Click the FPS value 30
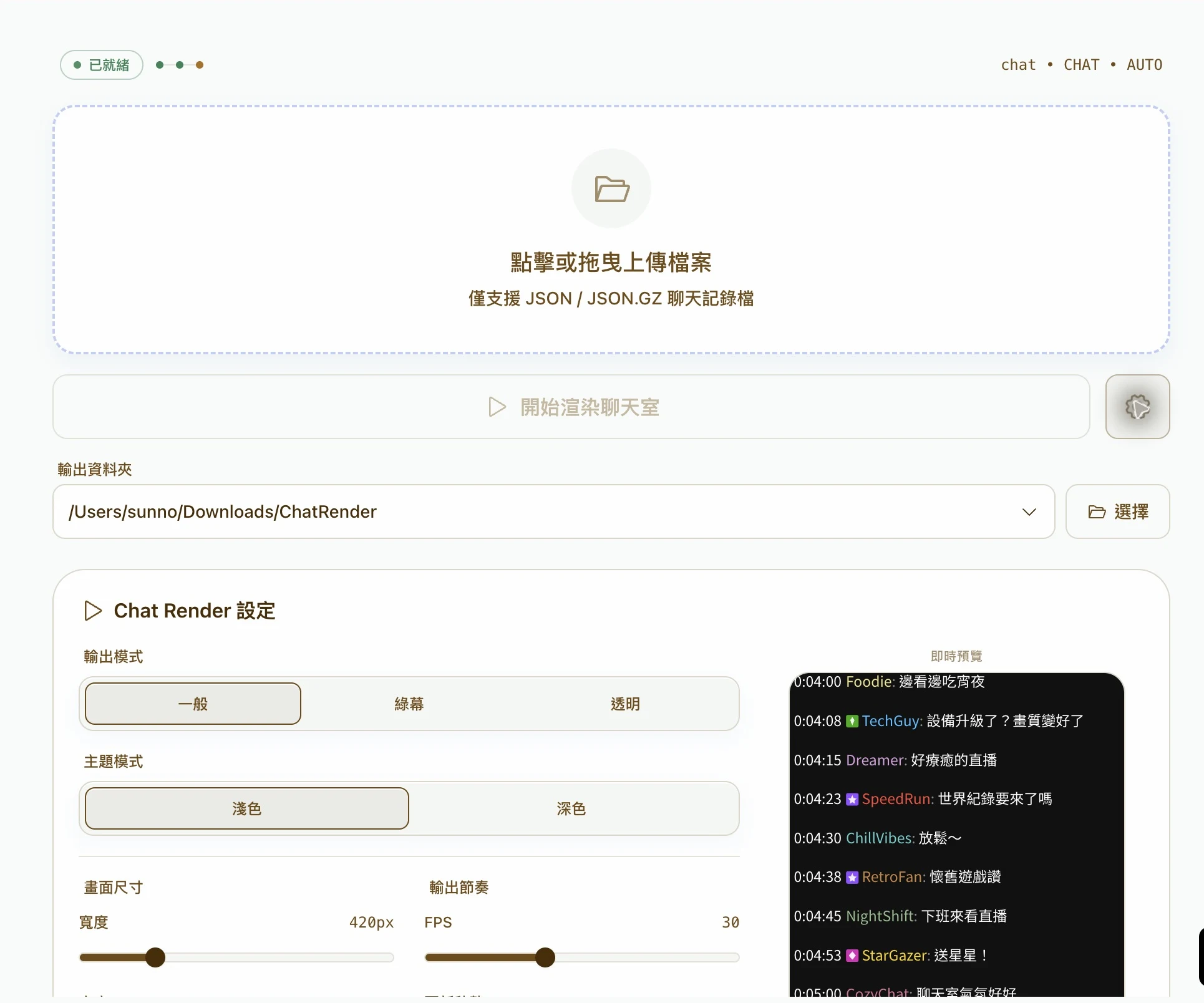The width and height of the screenshot is (1204, 1003). [731, 923]
